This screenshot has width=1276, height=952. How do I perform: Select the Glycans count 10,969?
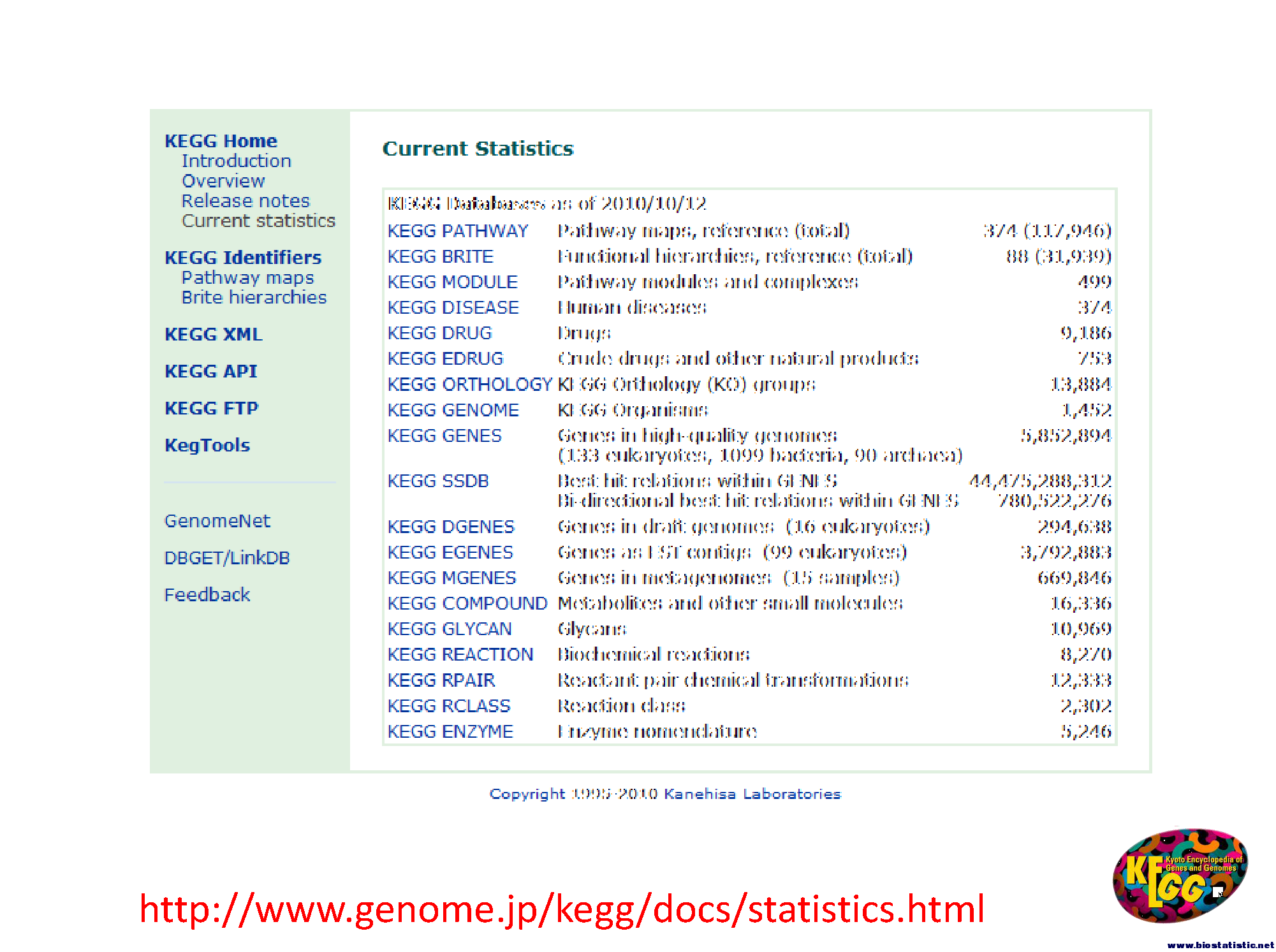tap(1081, 629)
